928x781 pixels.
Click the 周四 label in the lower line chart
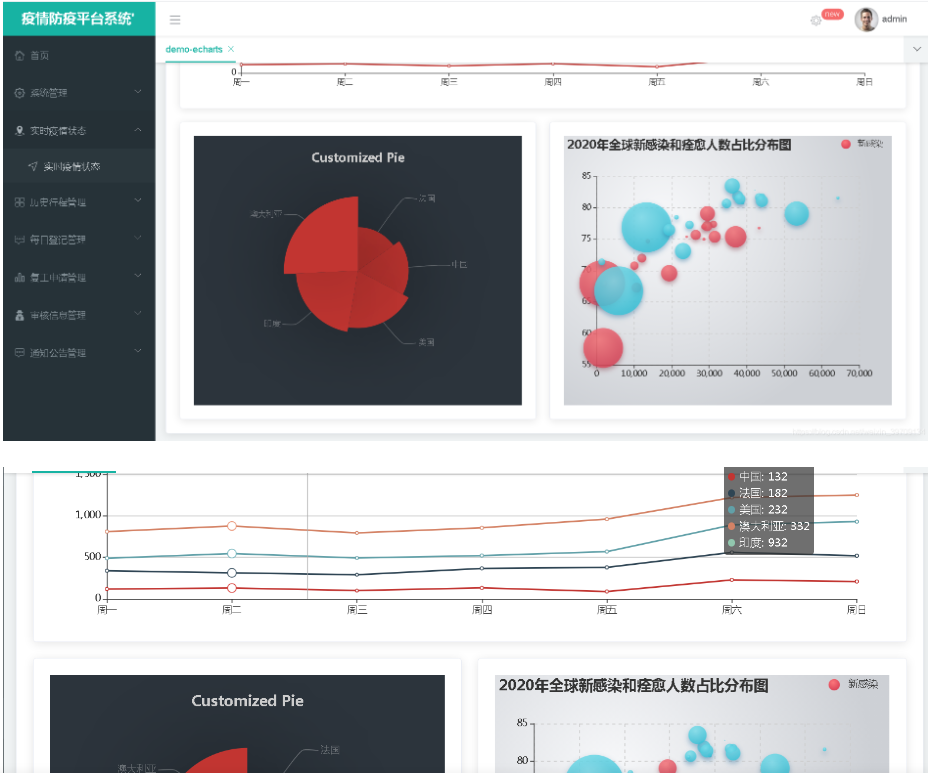click(x=482, y=609)
